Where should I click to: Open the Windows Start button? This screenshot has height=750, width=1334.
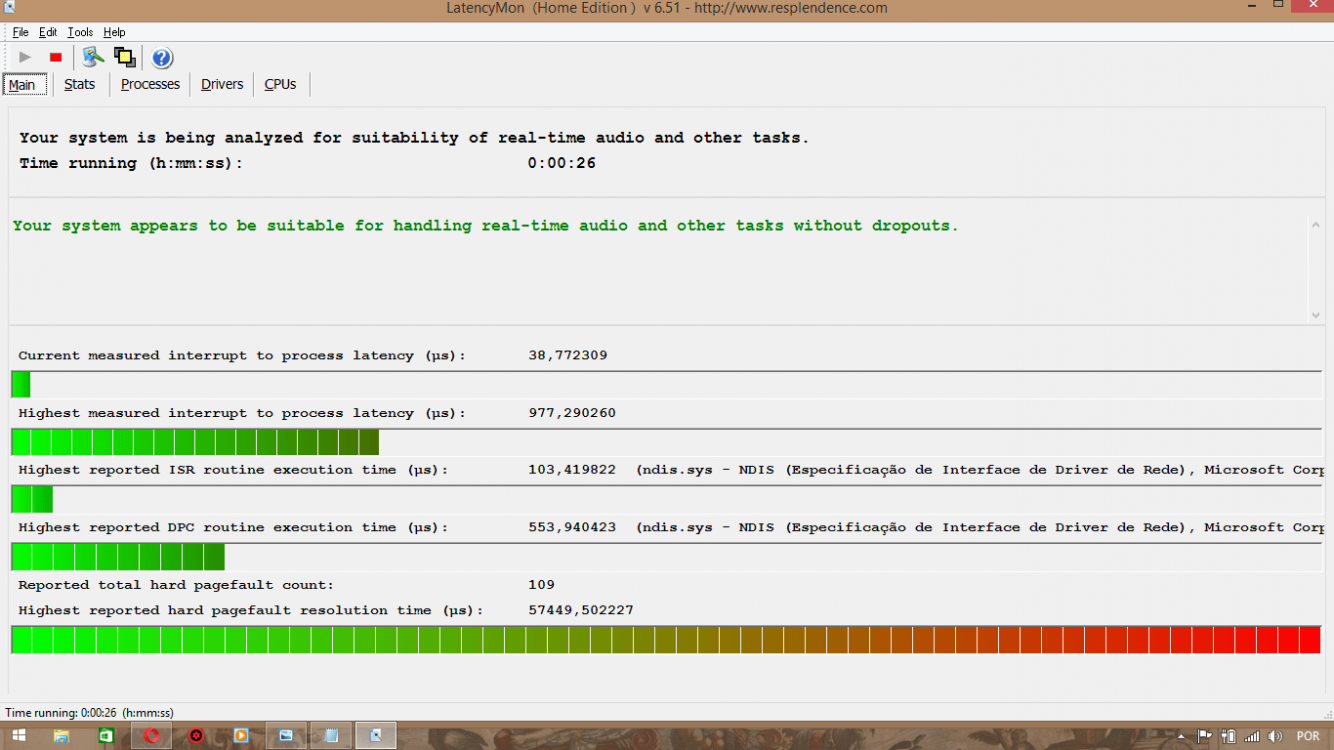(19, 736)
